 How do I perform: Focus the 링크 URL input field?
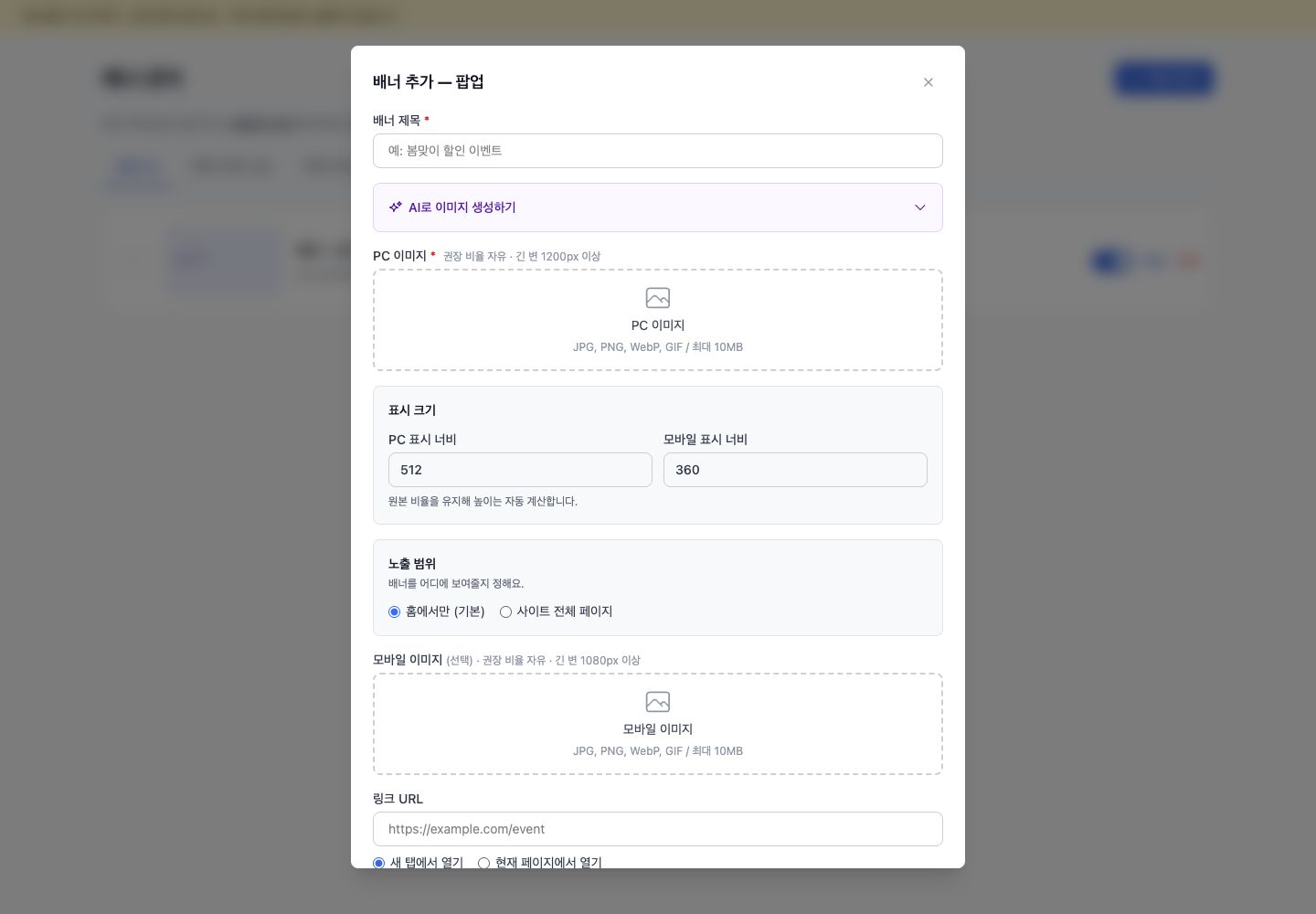coord(658,829)
